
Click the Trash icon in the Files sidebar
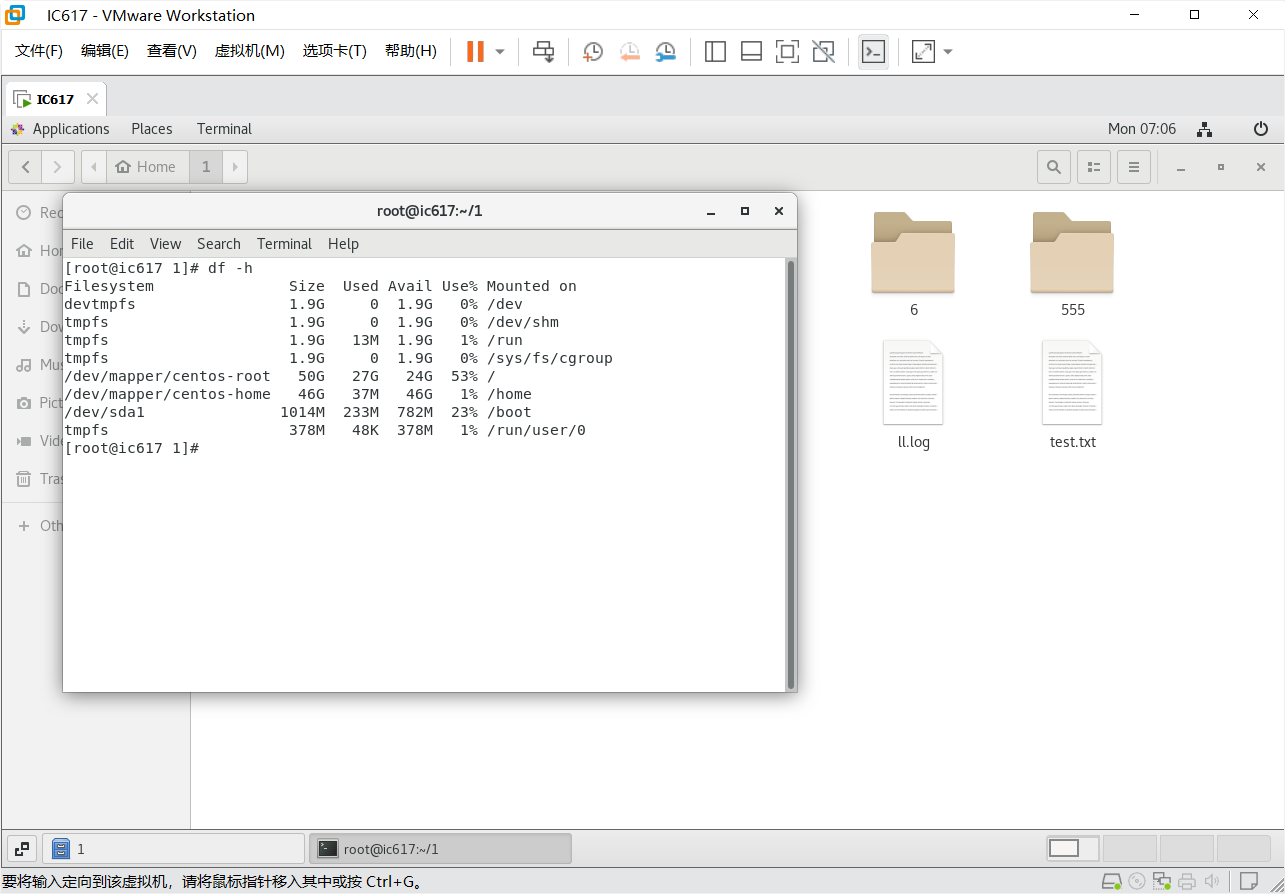[24, 479]
